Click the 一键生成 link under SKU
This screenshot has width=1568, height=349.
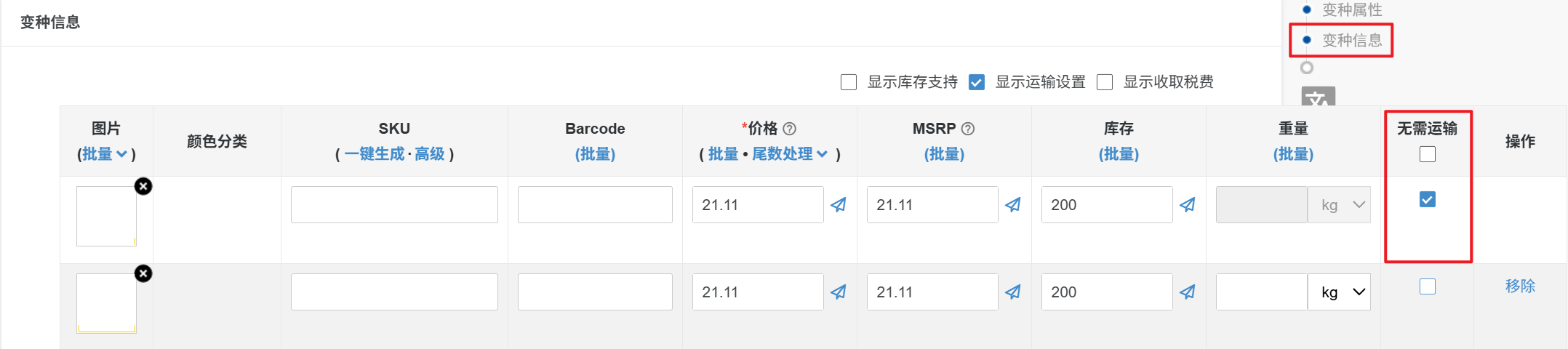(374, 154)
